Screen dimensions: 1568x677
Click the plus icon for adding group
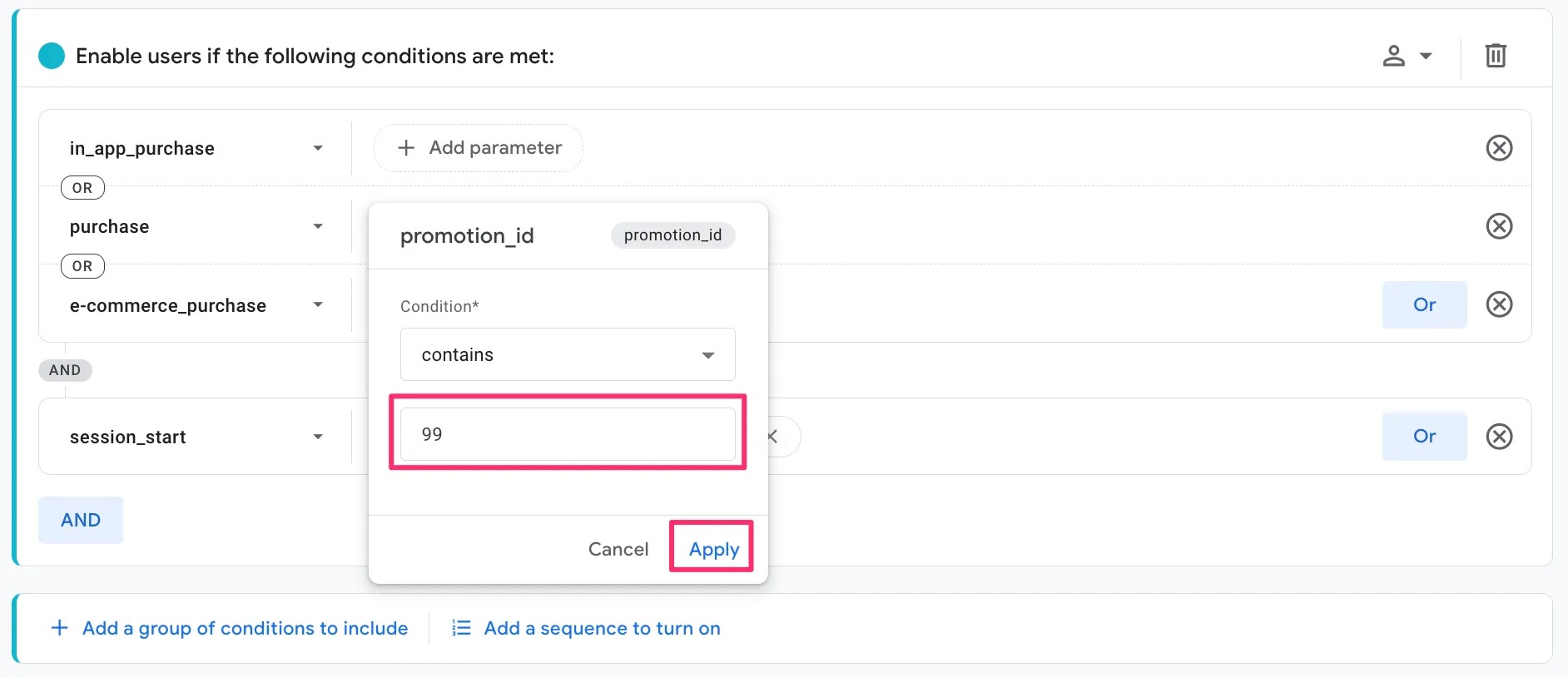(x=60, y=628)
